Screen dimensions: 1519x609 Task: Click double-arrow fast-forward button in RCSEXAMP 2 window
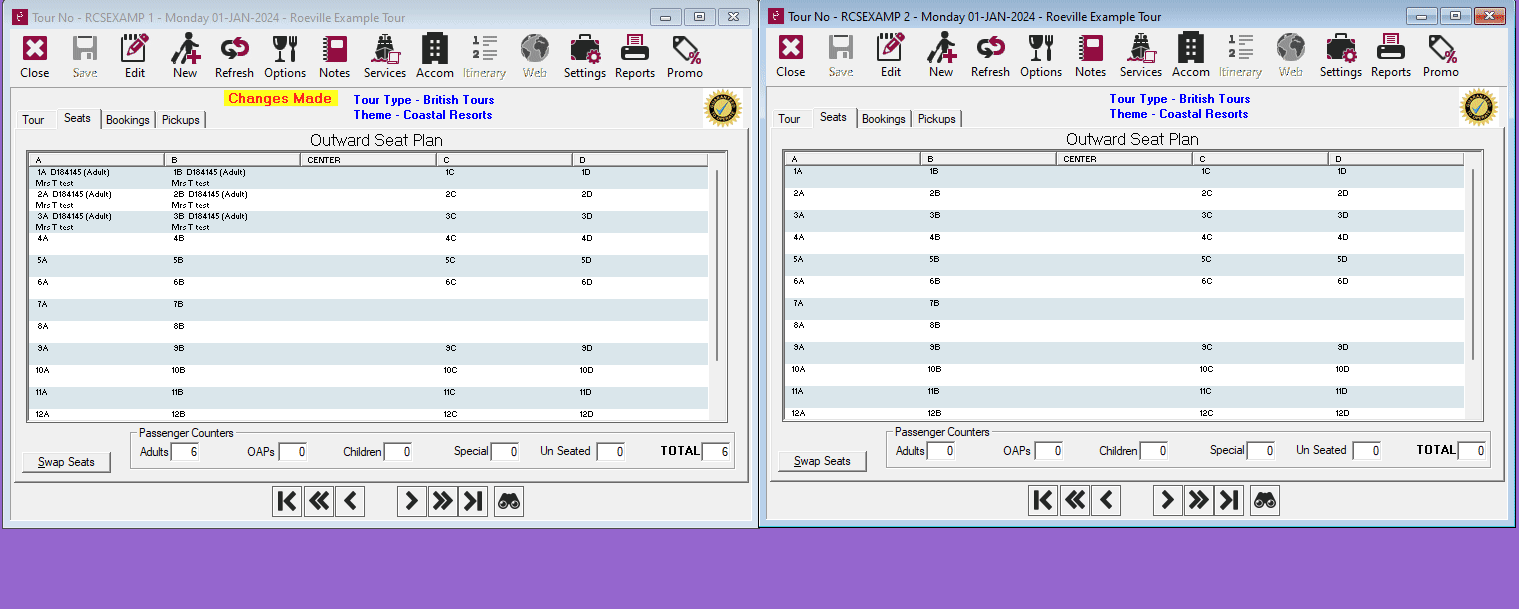[x=1198, y=501]
